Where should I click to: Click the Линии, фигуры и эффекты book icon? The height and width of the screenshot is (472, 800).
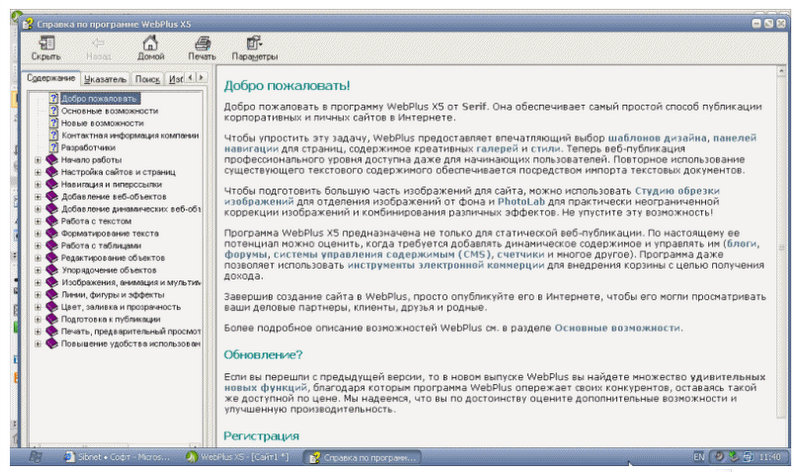click(52, 294)
